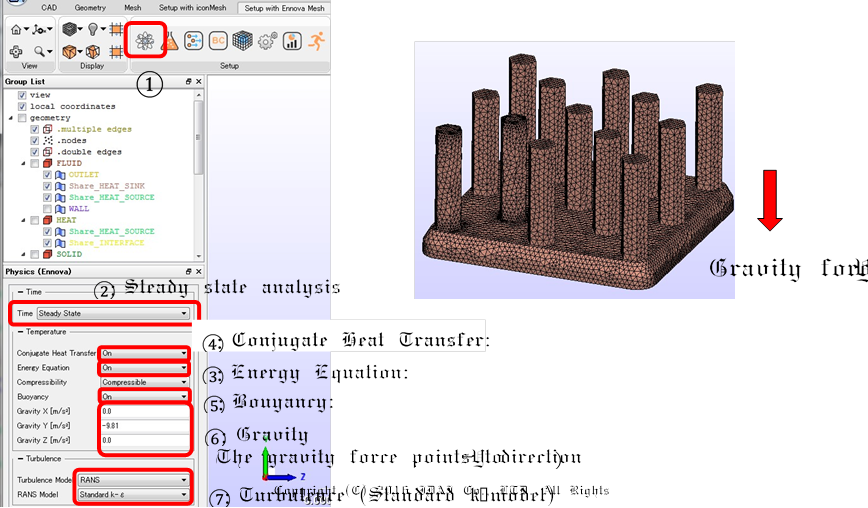Click the chart report icon in Setup
868x508 pixels.
pyautogui.click(x=292, y=41)
